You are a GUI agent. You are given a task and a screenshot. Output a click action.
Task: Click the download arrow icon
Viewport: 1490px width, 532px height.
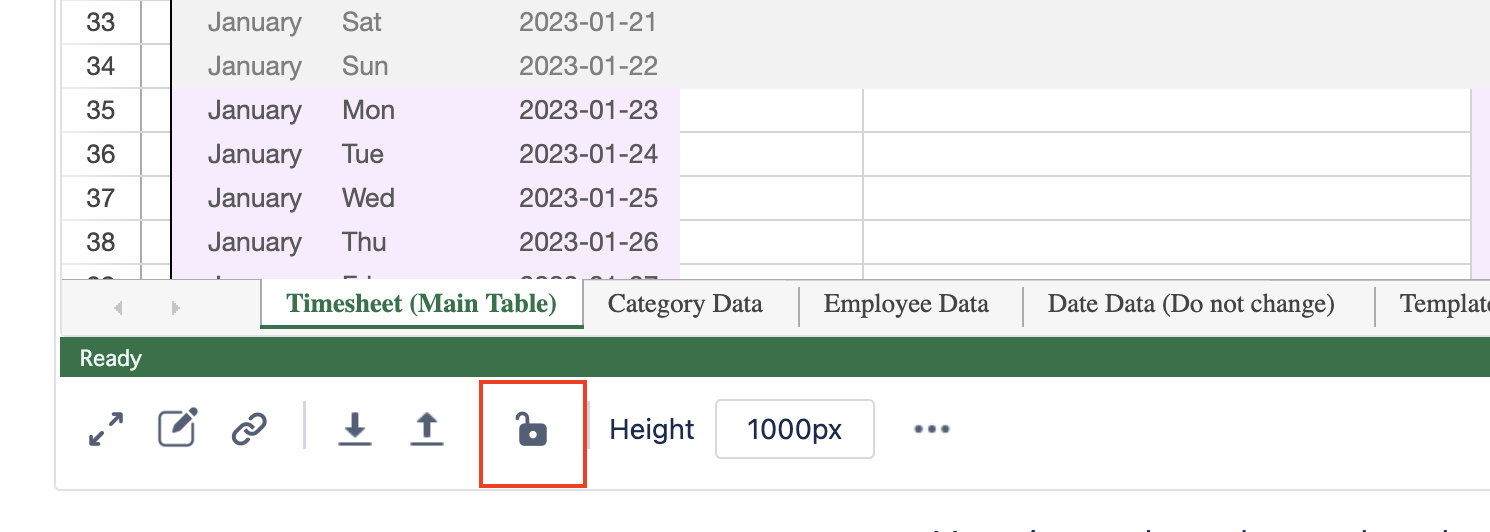click(354, 430)
